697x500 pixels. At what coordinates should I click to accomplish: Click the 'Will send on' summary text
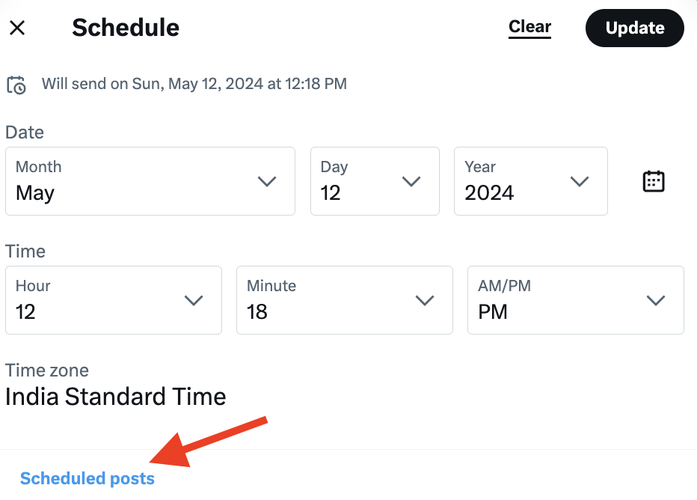click(x=194, y=84)
